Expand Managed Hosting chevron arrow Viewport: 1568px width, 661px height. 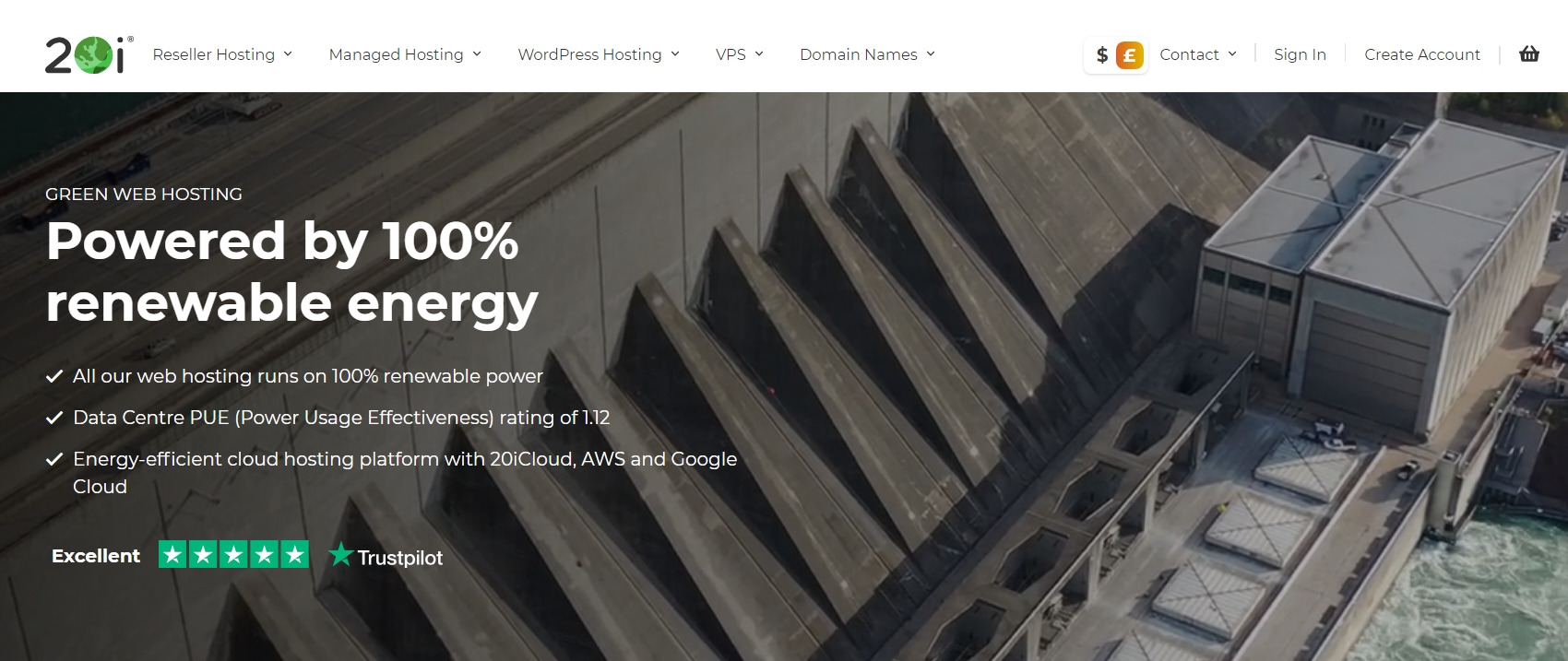click(x=477, y=54)
